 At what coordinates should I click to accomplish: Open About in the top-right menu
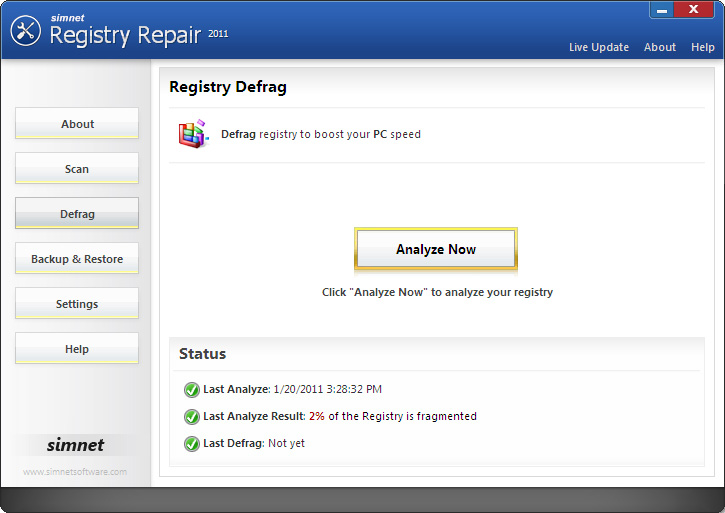tap(659, 47)
